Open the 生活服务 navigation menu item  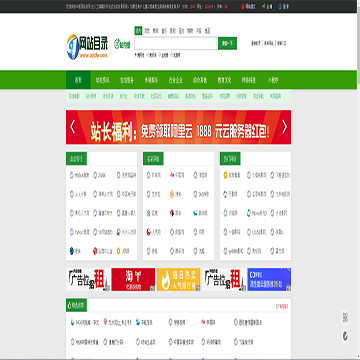[x=127, y=80]
